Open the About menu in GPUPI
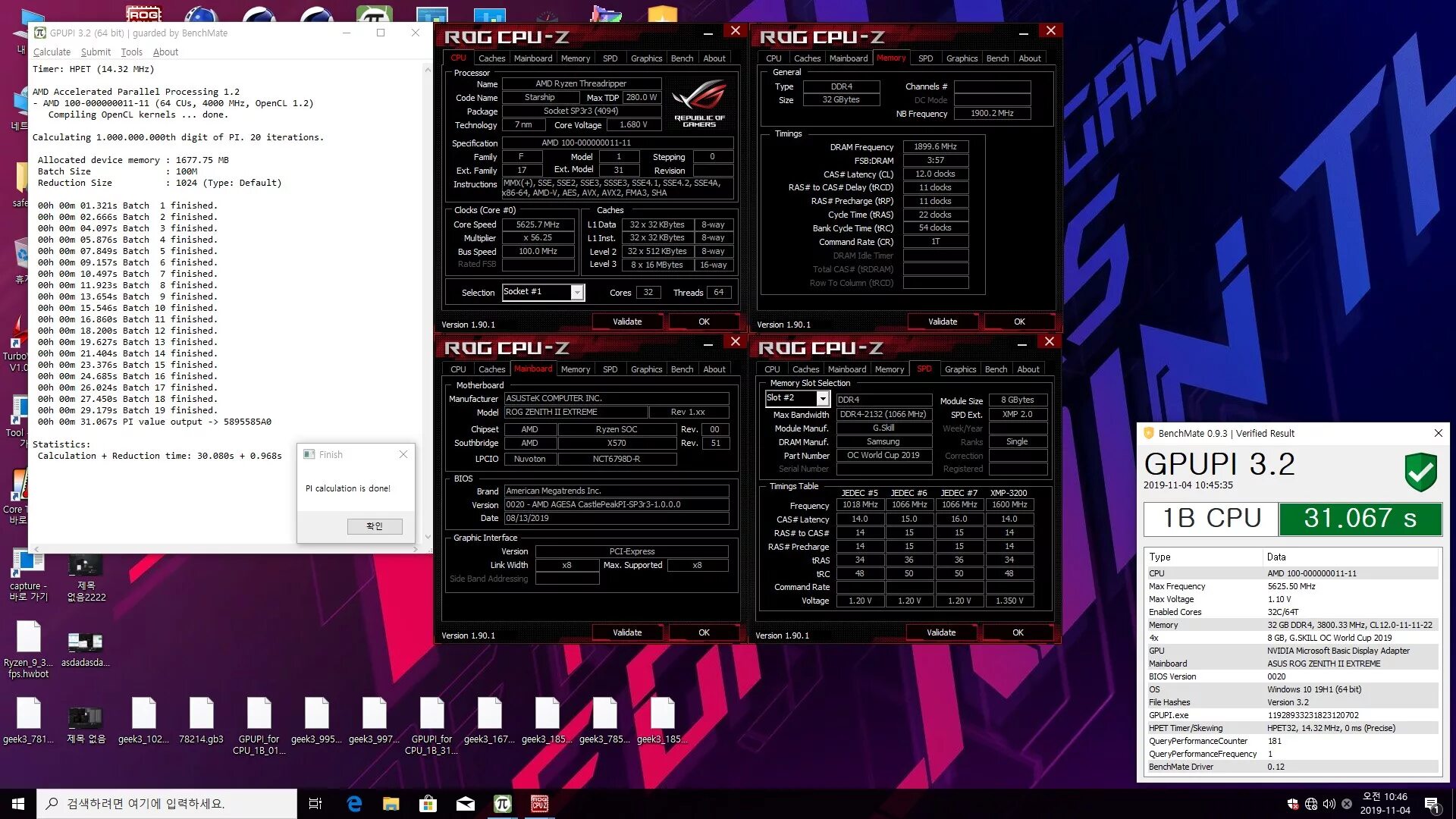1456x819 pixels. pyautogui.click(x=165, y=52)
